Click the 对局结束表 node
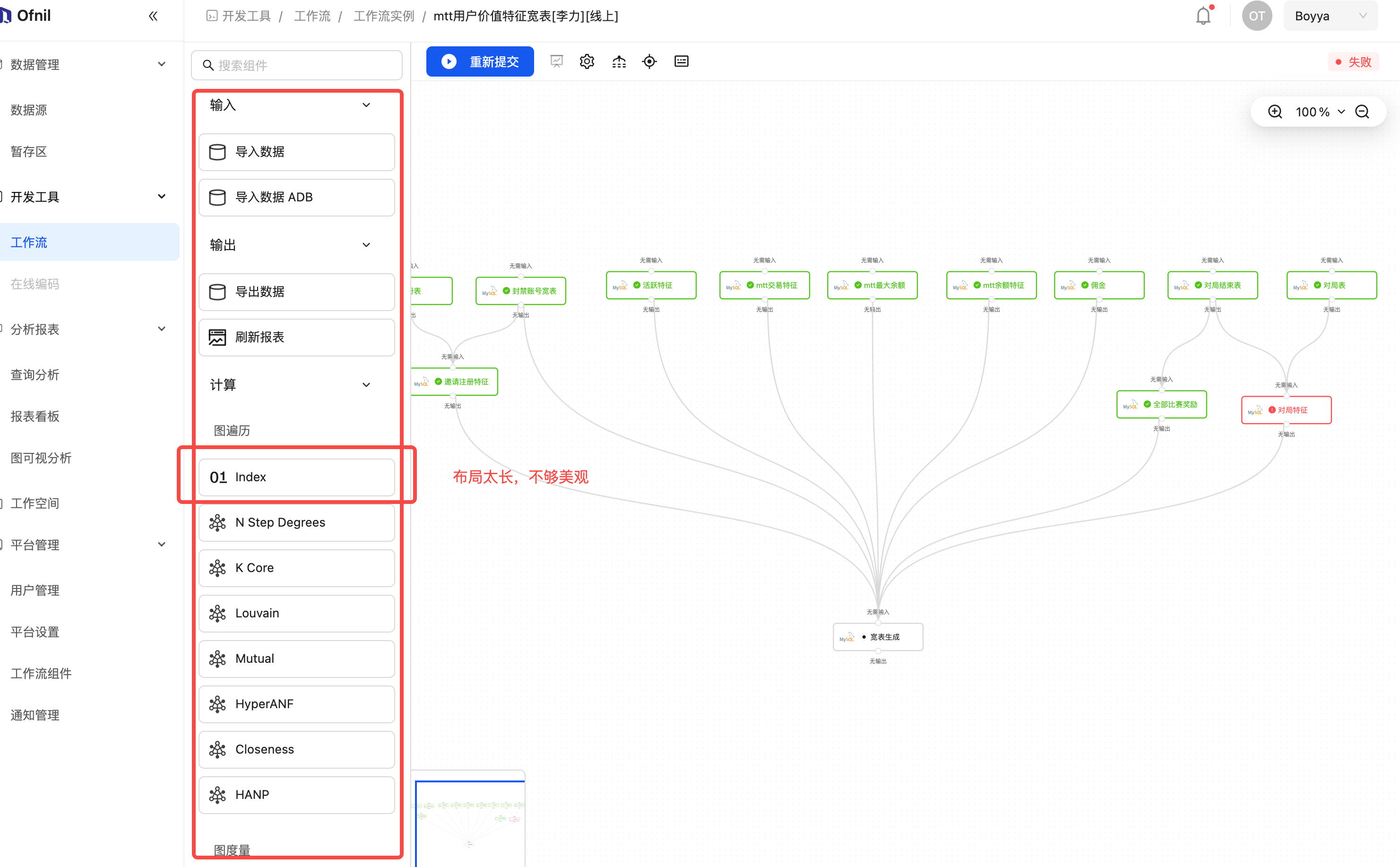Screen dimensions: 1400x867 pos(1212,285)
